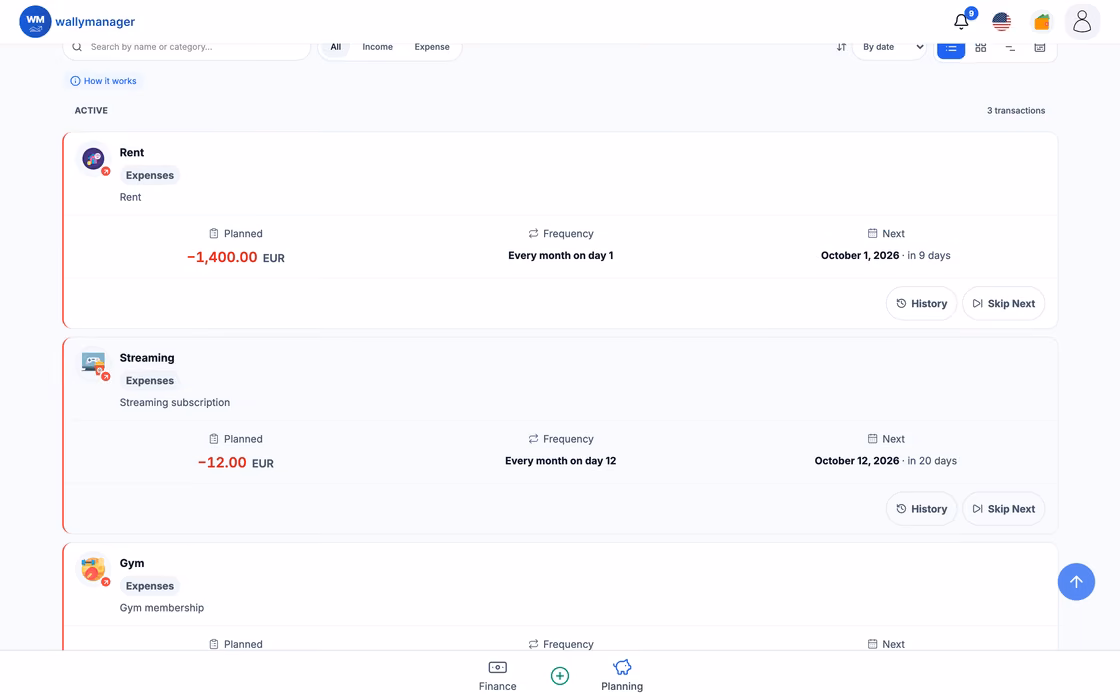Click the 'October 1, 2026' next date
This screenshot has height=700, width=1120.
[859, 256]
